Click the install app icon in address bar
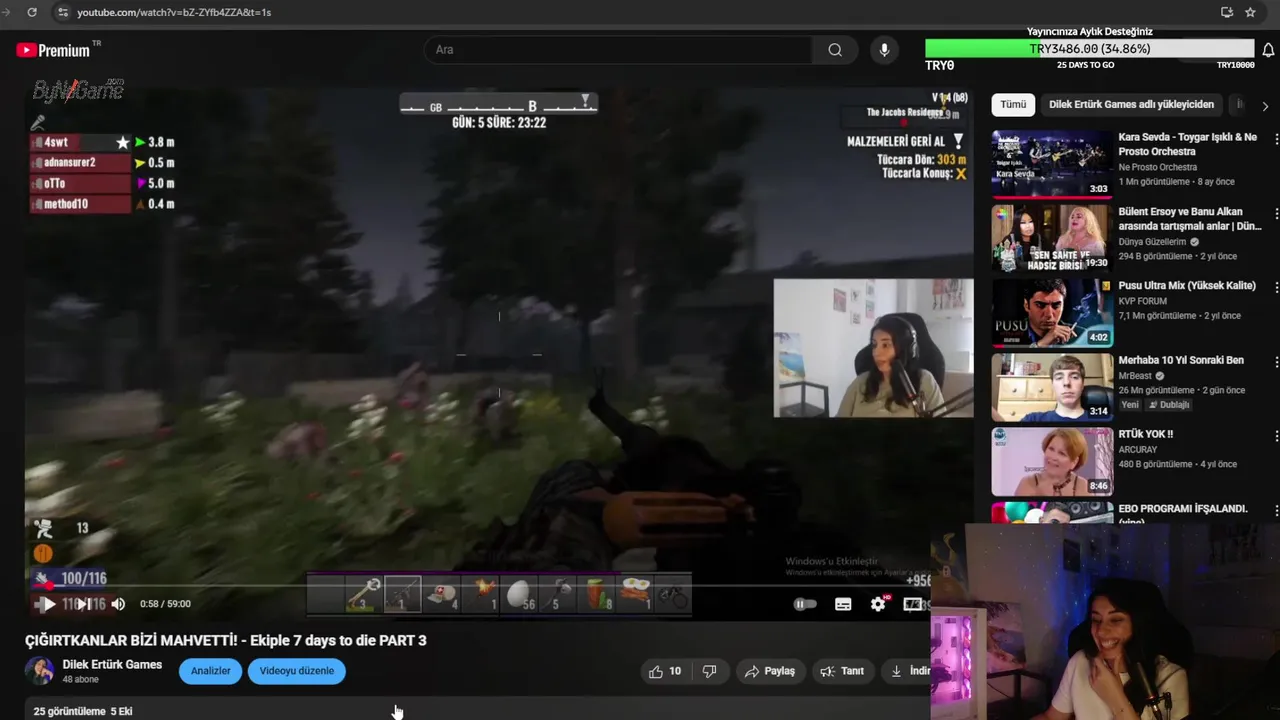1280x720 pixels. [x=1227, y=12]
